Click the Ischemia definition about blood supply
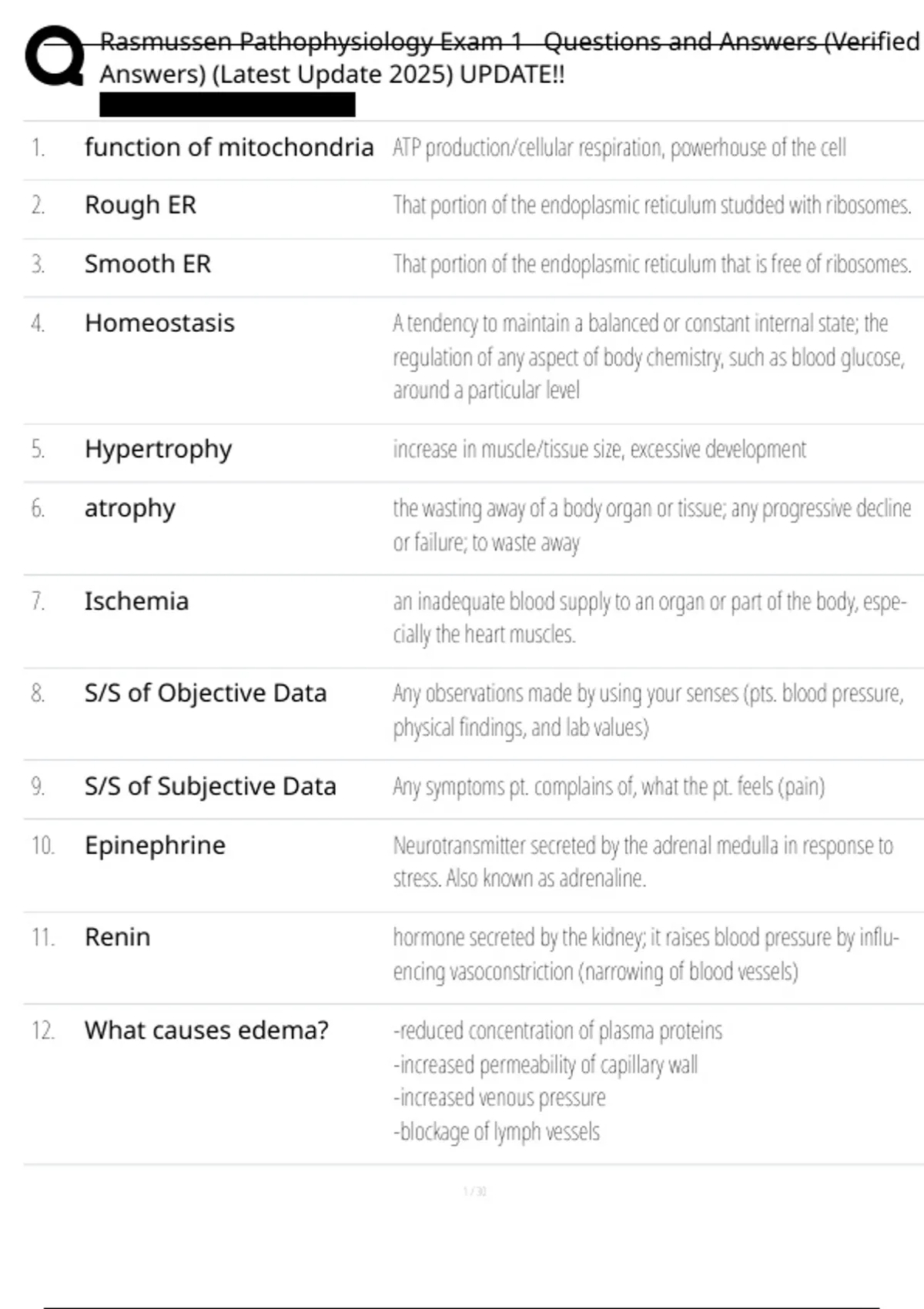 (649, 618)
